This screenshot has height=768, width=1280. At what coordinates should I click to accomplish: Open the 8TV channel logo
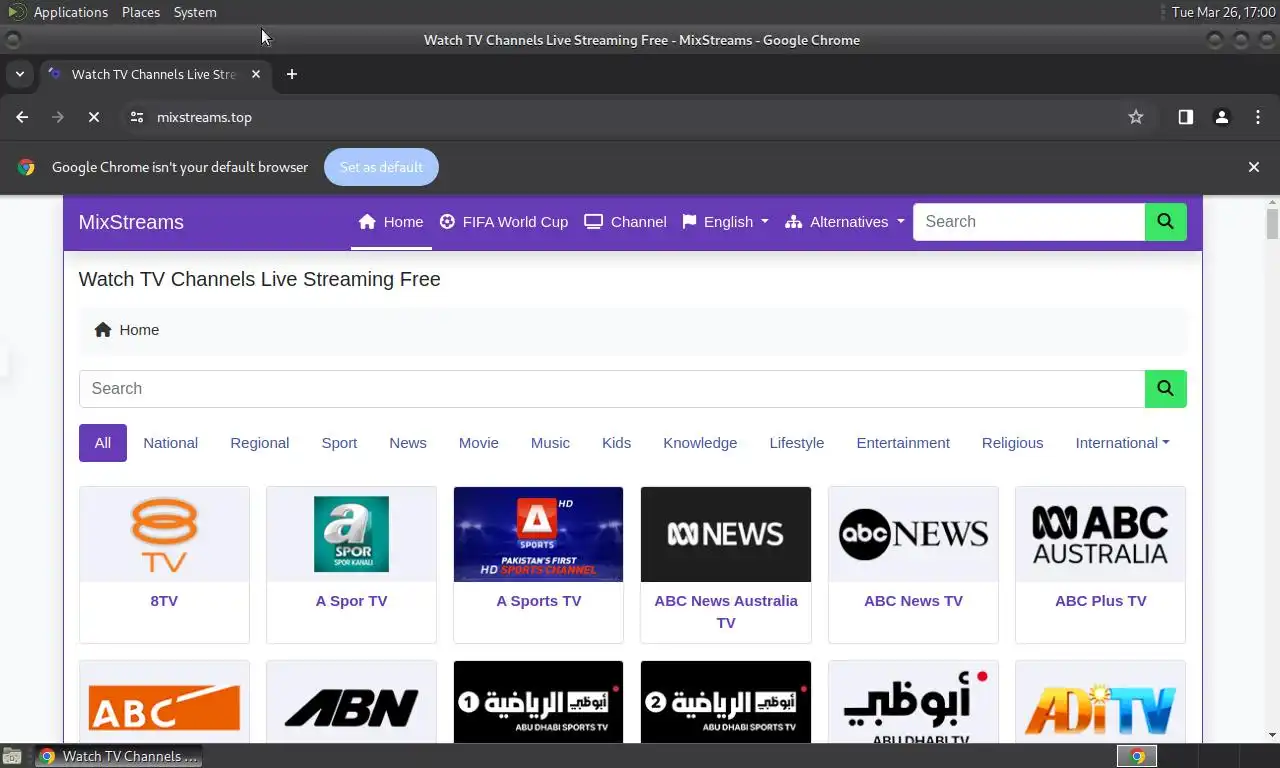(x=164, y=534)
